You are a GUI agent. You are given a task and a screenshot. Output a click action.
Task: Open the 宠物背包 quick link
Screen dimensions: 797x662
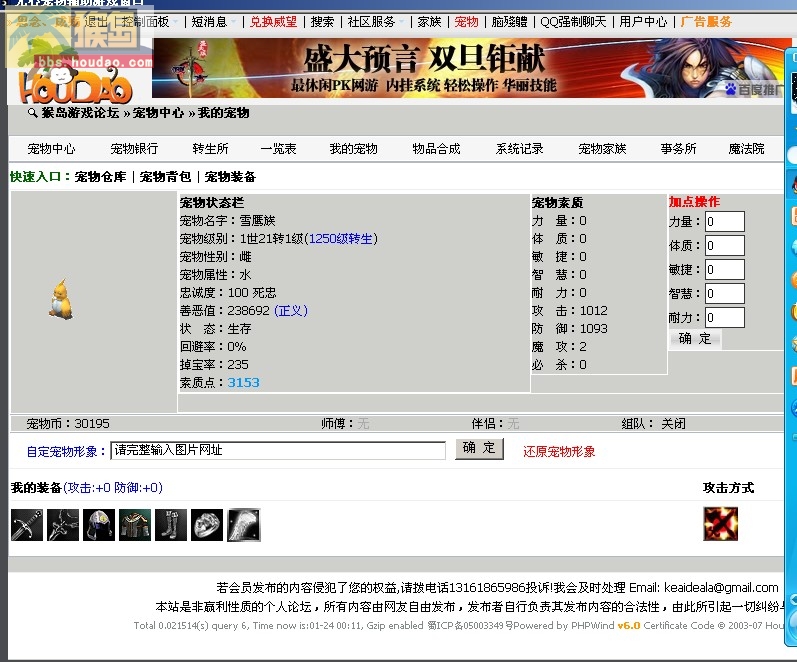(165, 177)
